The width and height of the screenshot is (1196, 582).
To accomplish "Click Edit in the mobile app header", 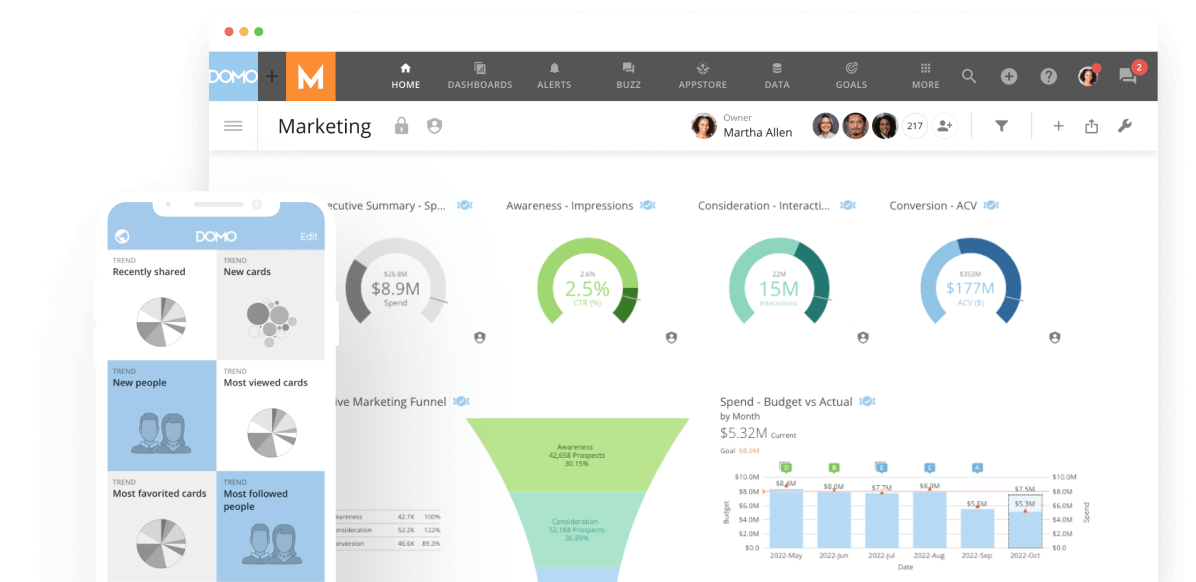I will point(309,237).
